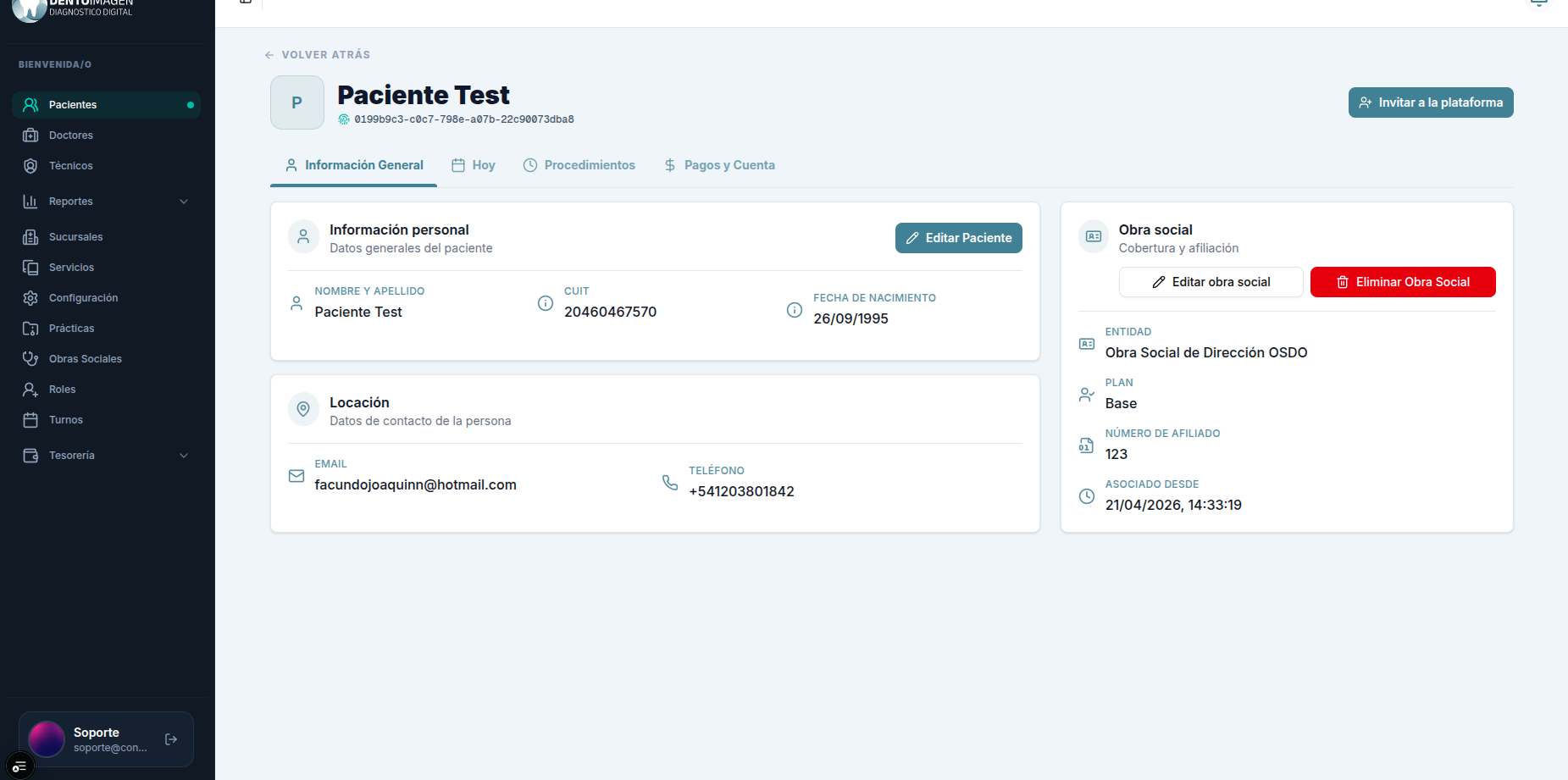Image resolution: width=1568 pixels, height=780 pixels.
Task: Expand the Reportes submenu chevron
Action: pos(184,202)
